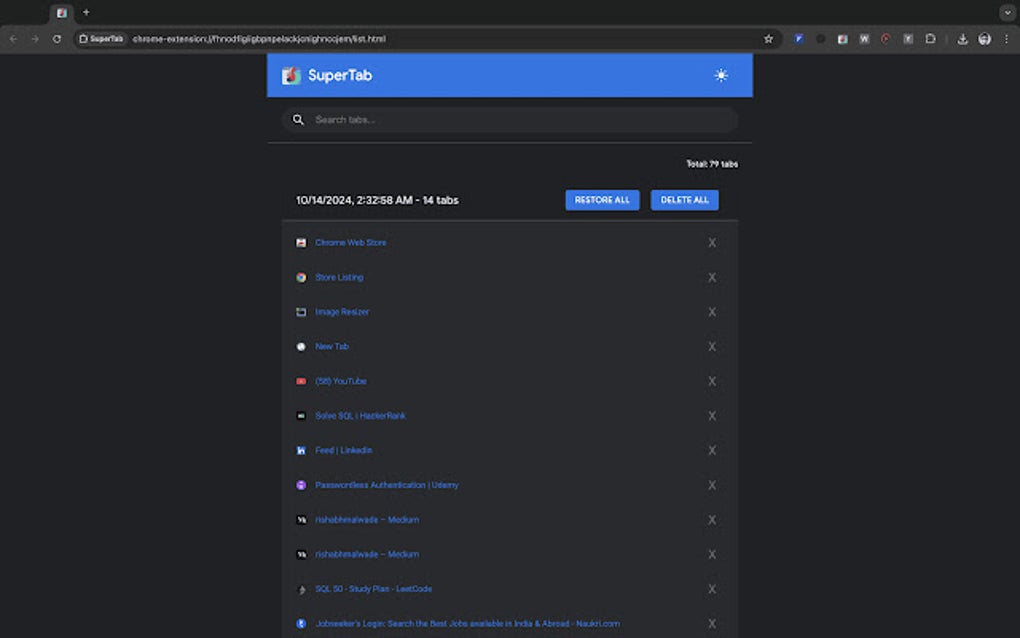Click the DELETE ALL button
This screenshot has width=1020, height=638.
point(684,199)
